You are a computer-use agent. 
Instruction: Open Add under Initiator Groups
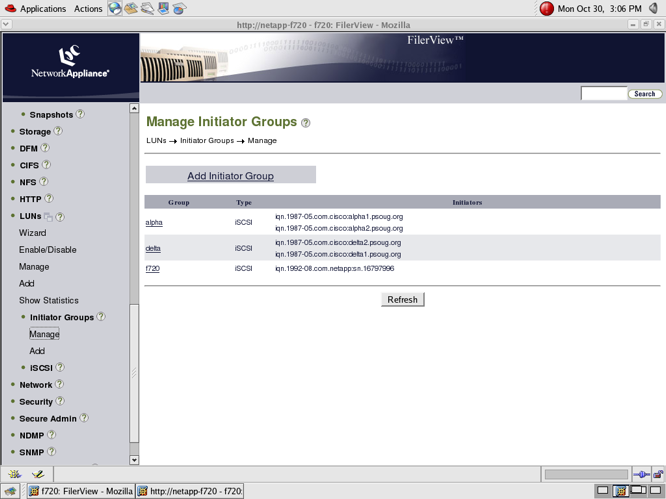[37, 351]
